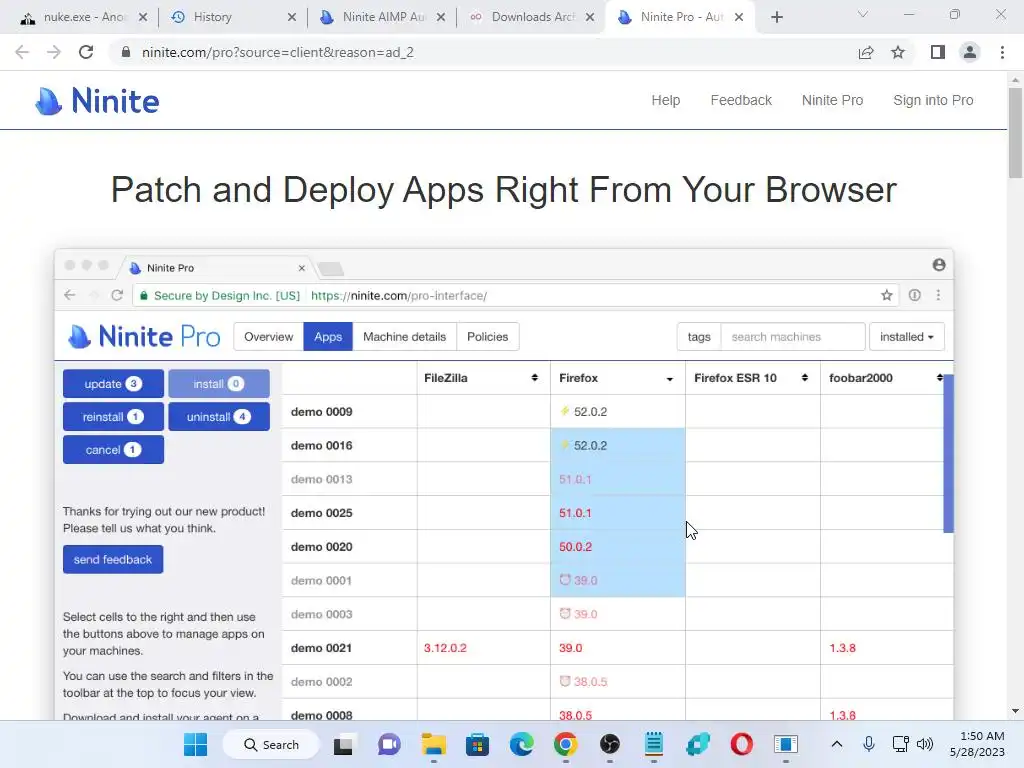Sort by the foobar2000 column

tap(940, 378)
